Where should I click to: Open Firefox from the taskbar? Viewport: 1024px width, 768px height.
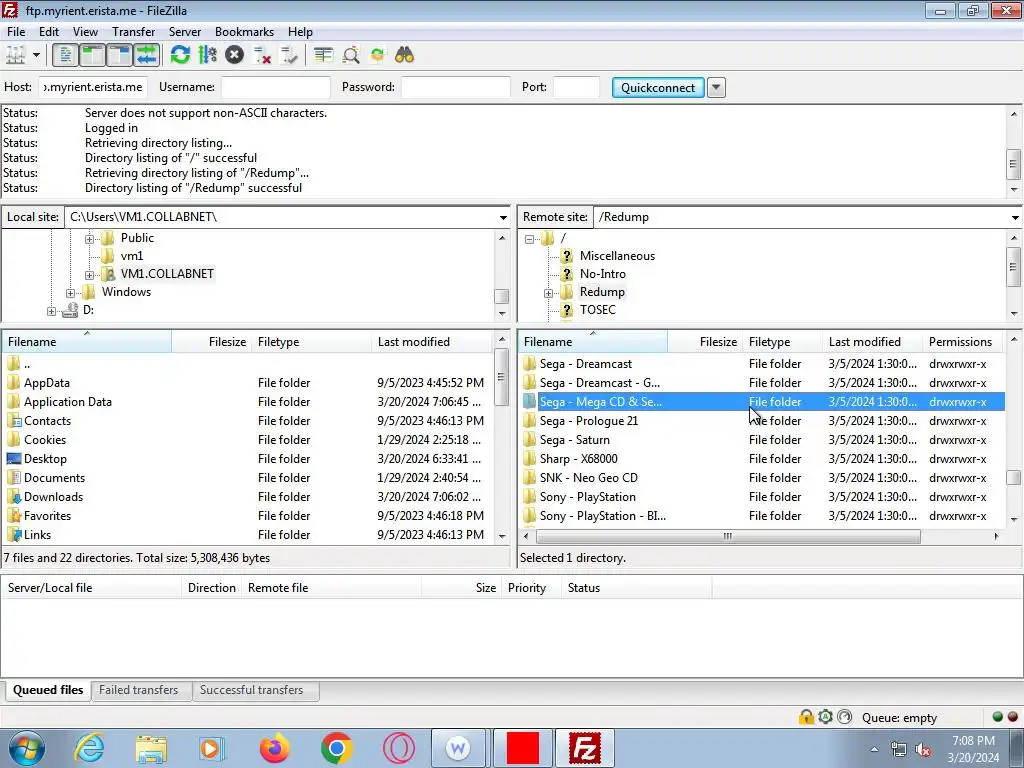coord(275,748)
